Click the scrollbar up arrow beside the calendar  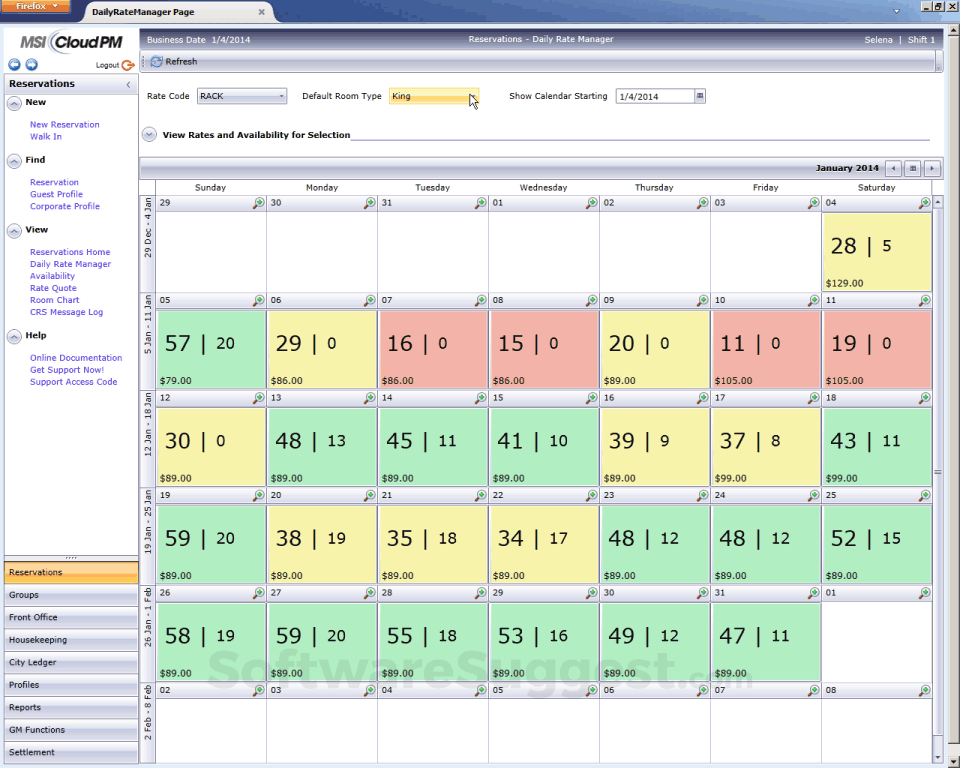pos(937,201)
